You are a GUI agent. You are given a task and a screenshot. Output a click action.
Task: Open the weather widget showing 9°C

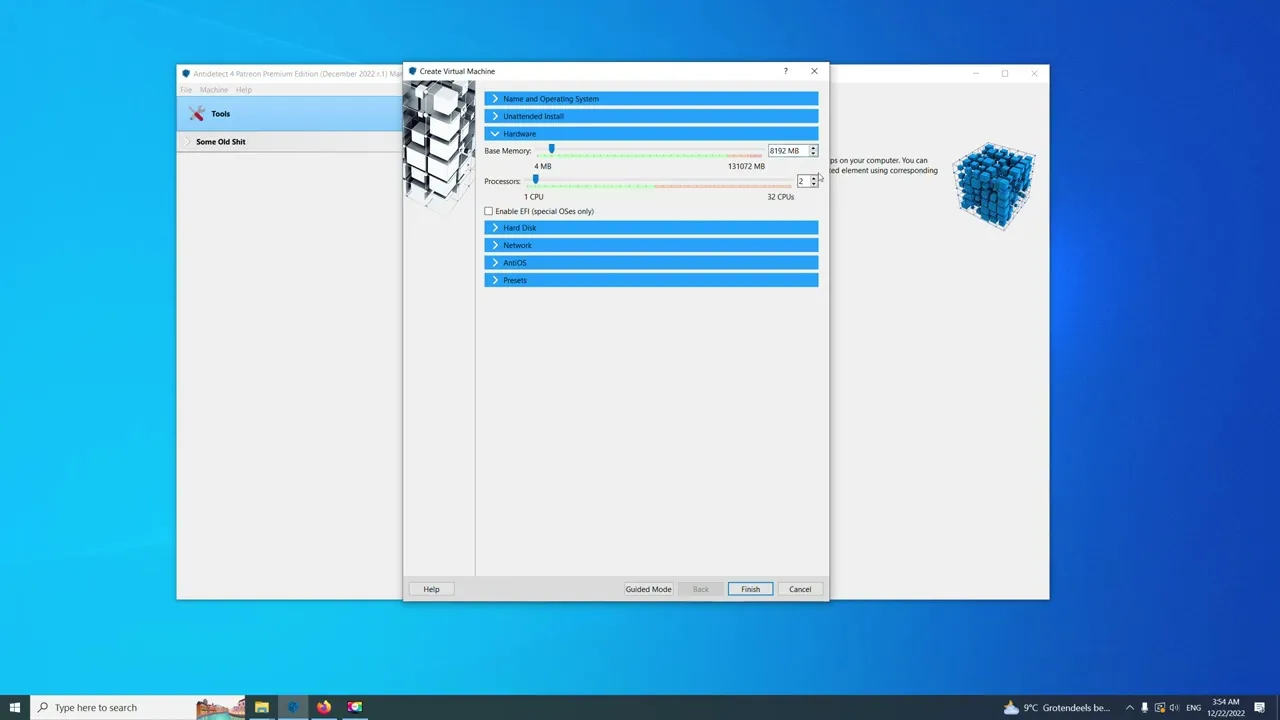[x=1057, y=707]
